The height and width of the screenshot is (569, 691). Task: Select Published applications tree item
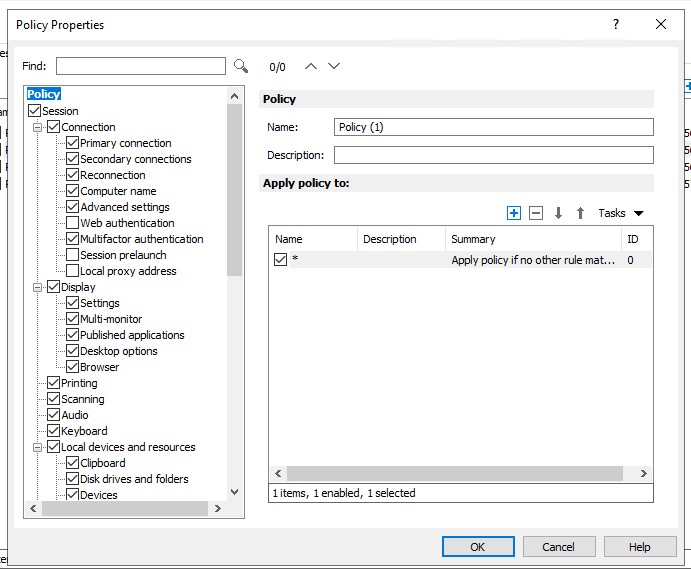click(x=132, y=335)
